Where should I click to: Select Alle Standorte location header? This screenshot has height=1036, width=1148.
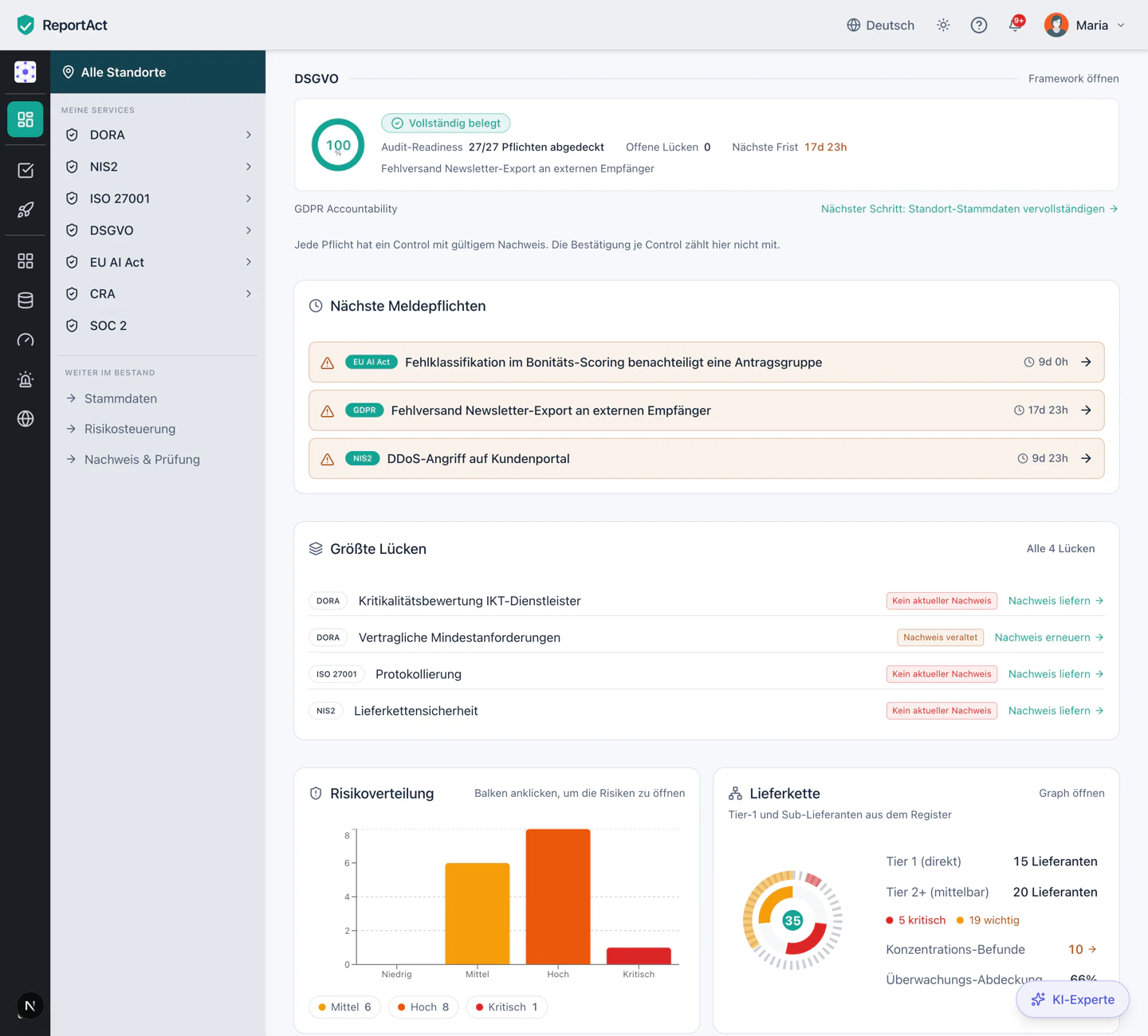click(x=158, y=72)
